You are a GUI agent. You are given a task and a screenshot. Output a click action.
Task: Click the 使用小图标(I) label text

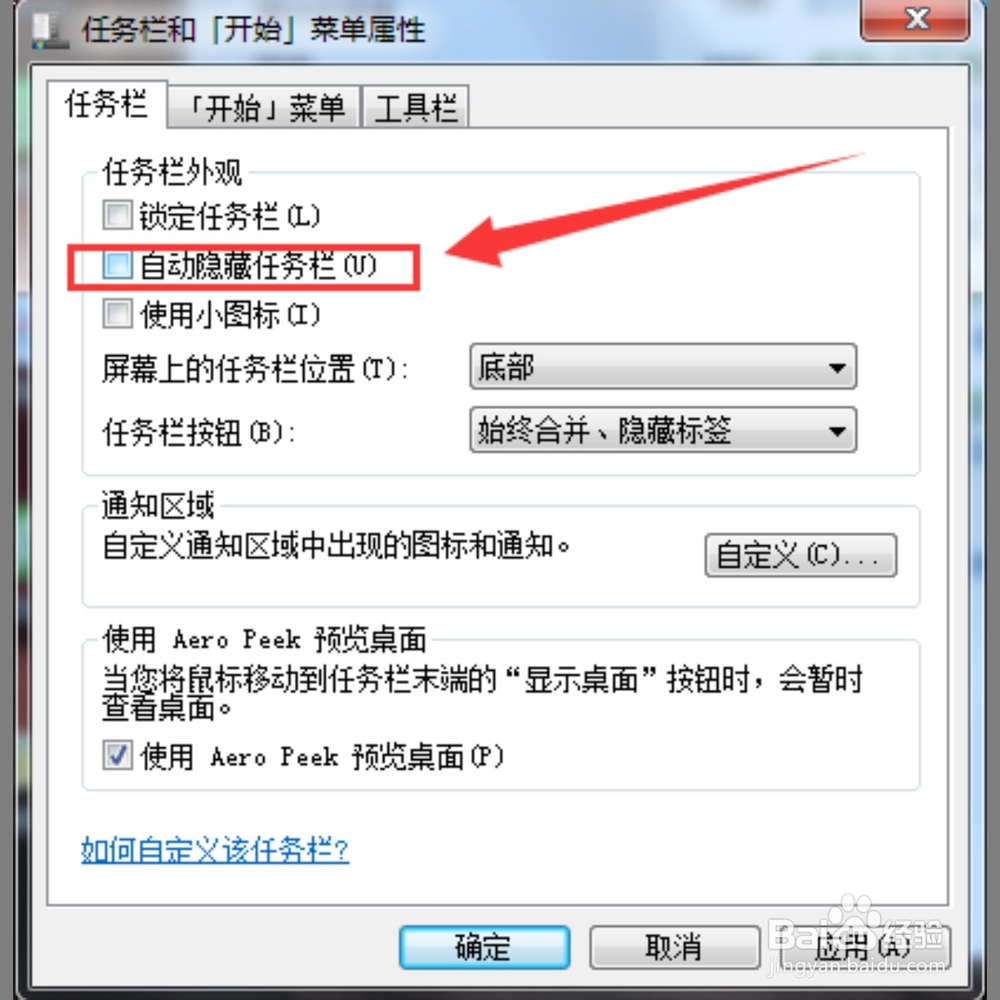[x=230, y=314]
